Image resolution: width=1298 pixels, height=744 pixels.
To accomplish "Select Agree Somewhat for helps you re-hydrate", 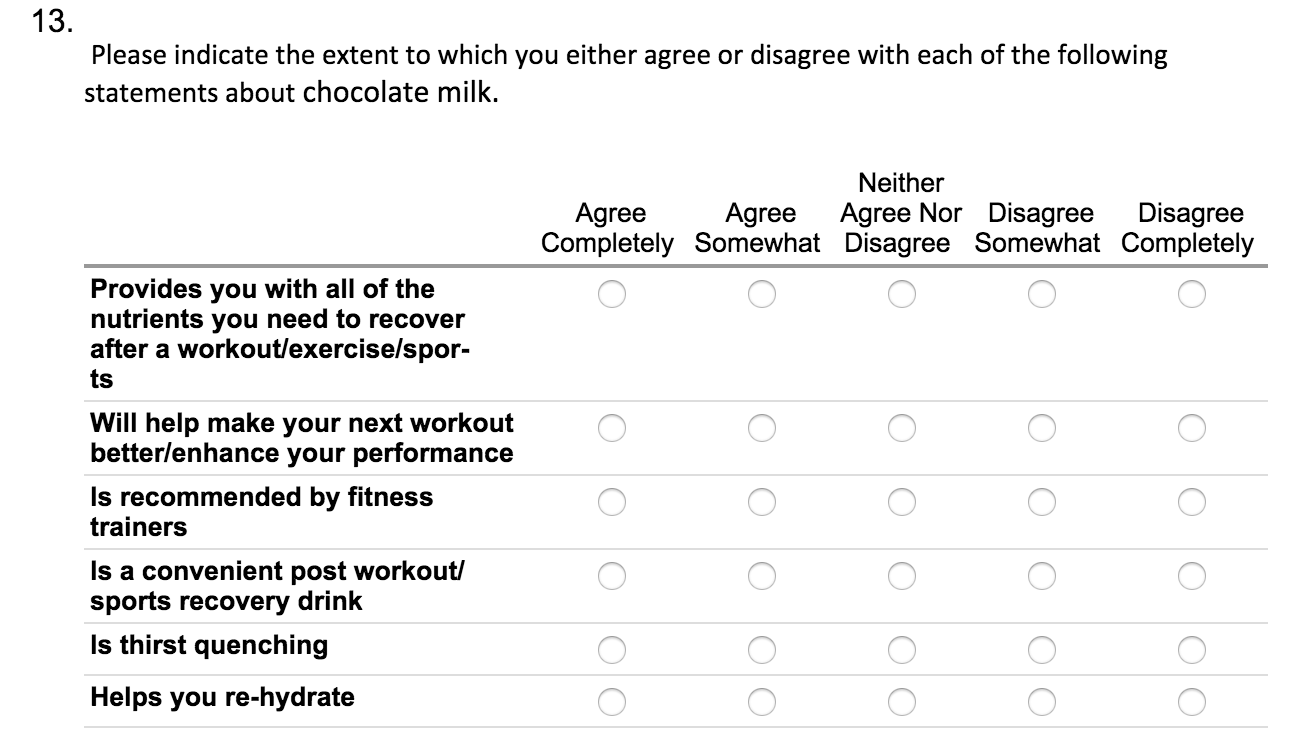I will coord(761,701).
